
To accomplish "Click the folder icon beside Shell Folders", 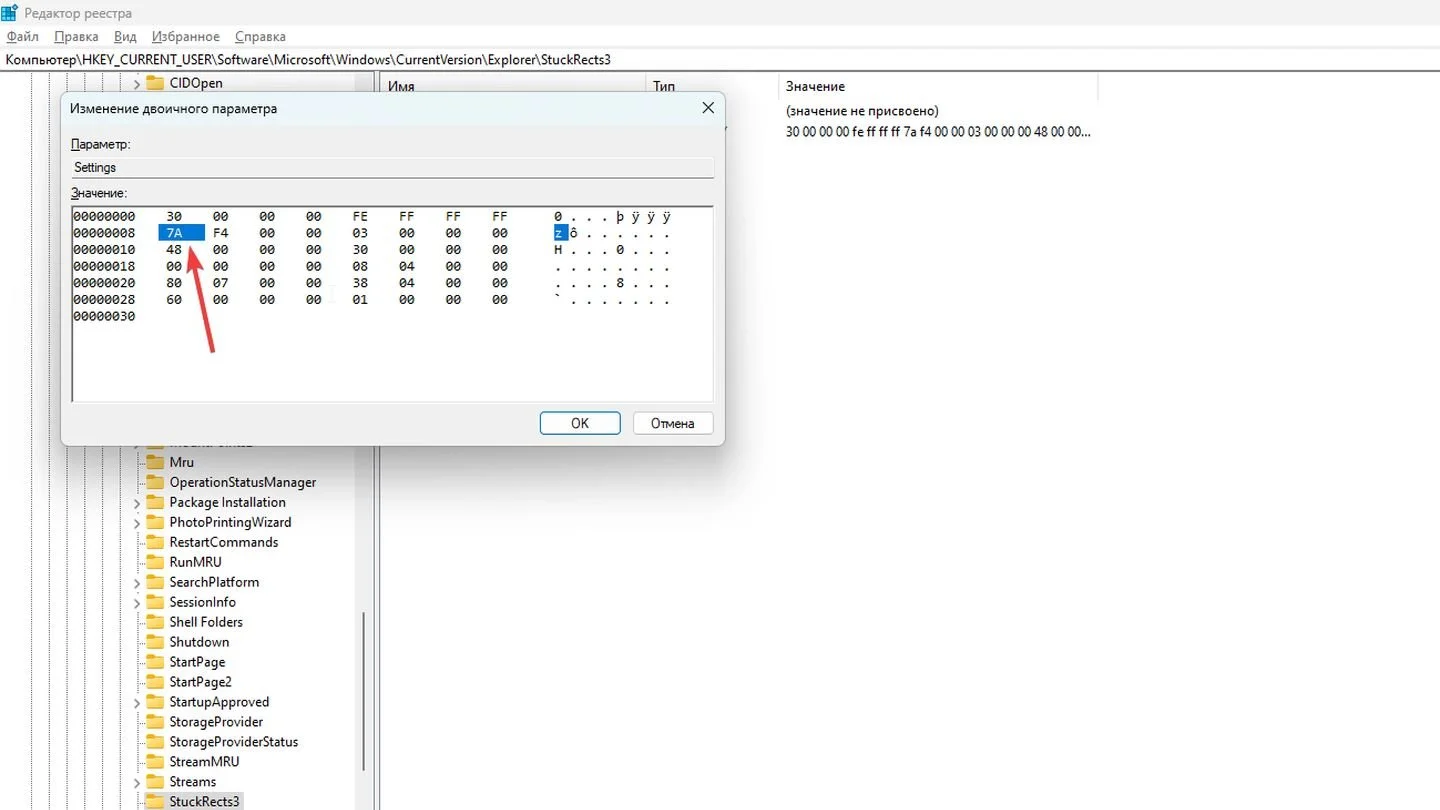I will pos(154,622).
